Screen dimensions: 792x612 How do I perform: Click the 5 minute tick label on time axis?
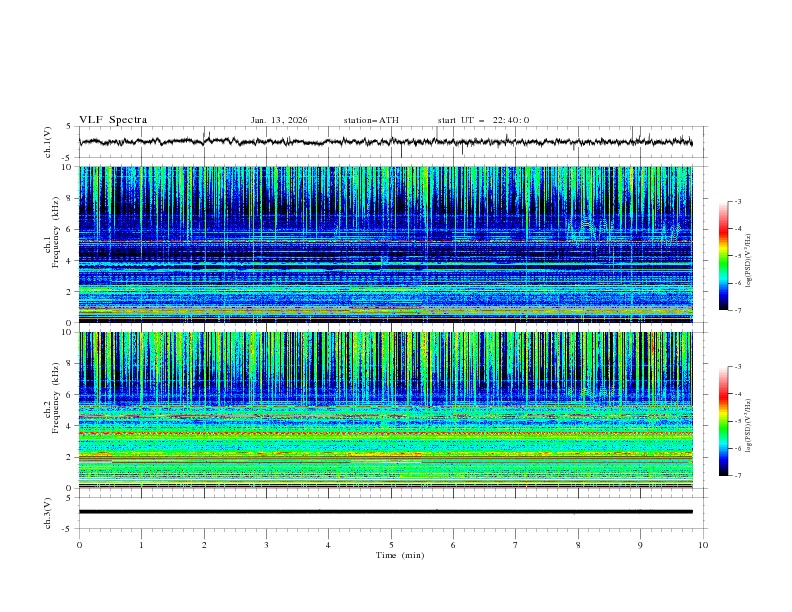(391, 544)
